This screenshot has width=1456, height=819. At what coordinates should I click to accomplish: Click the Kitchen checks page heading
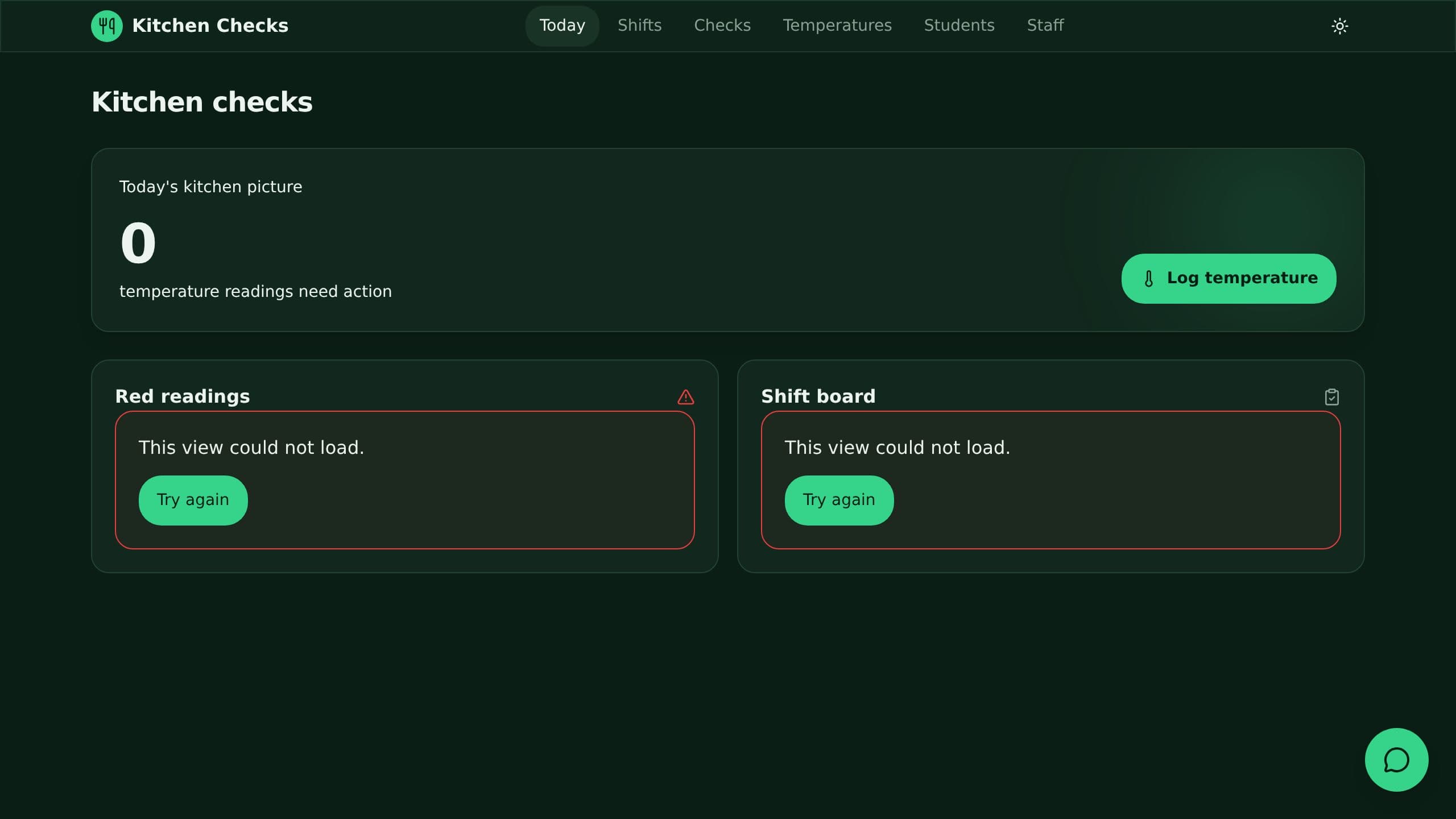[x=202, y=102]
